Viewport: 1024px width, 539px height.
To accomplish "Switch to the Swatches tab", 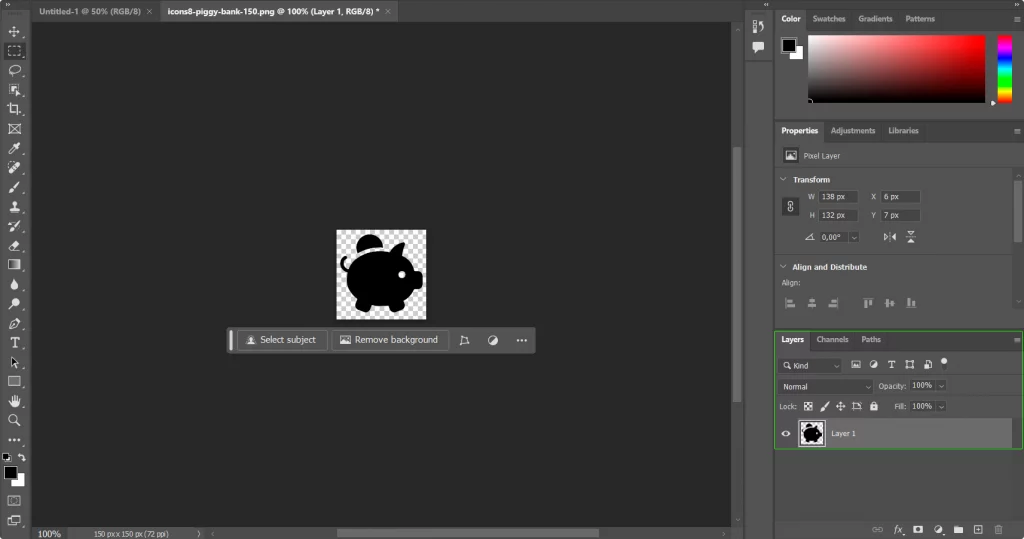I will pos(829,19).
